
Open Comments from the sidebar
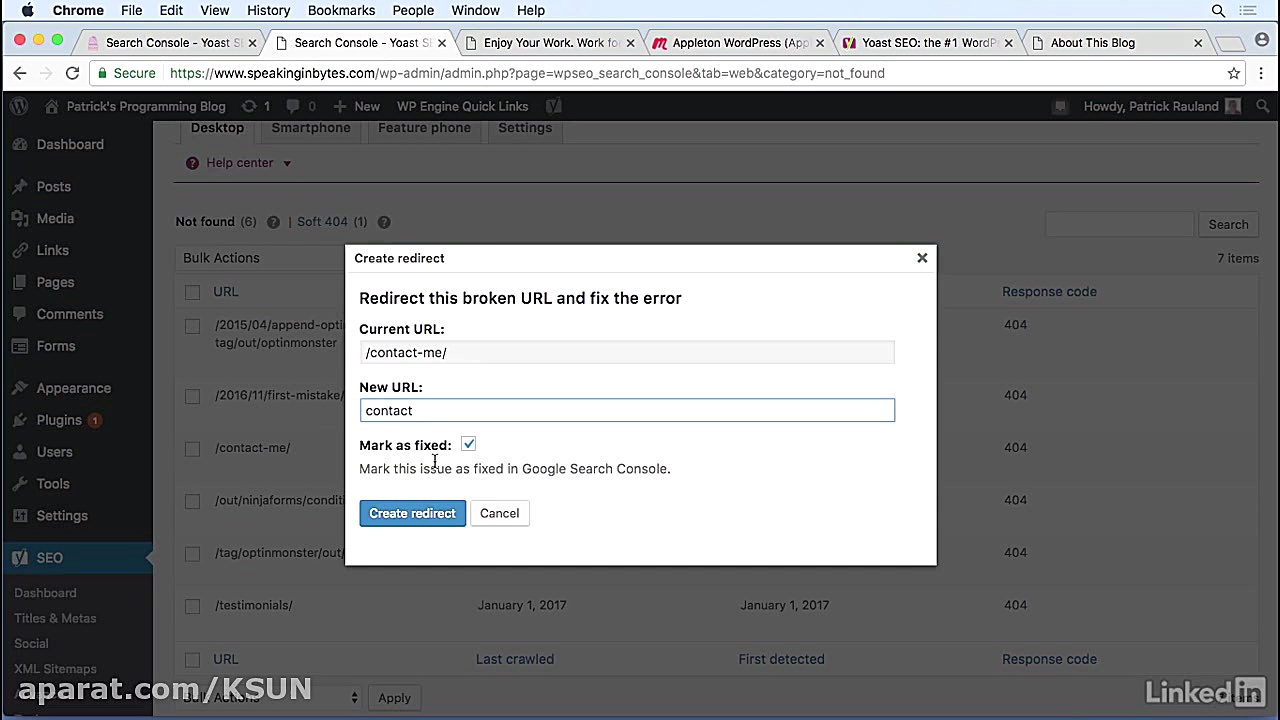[69, 314]
